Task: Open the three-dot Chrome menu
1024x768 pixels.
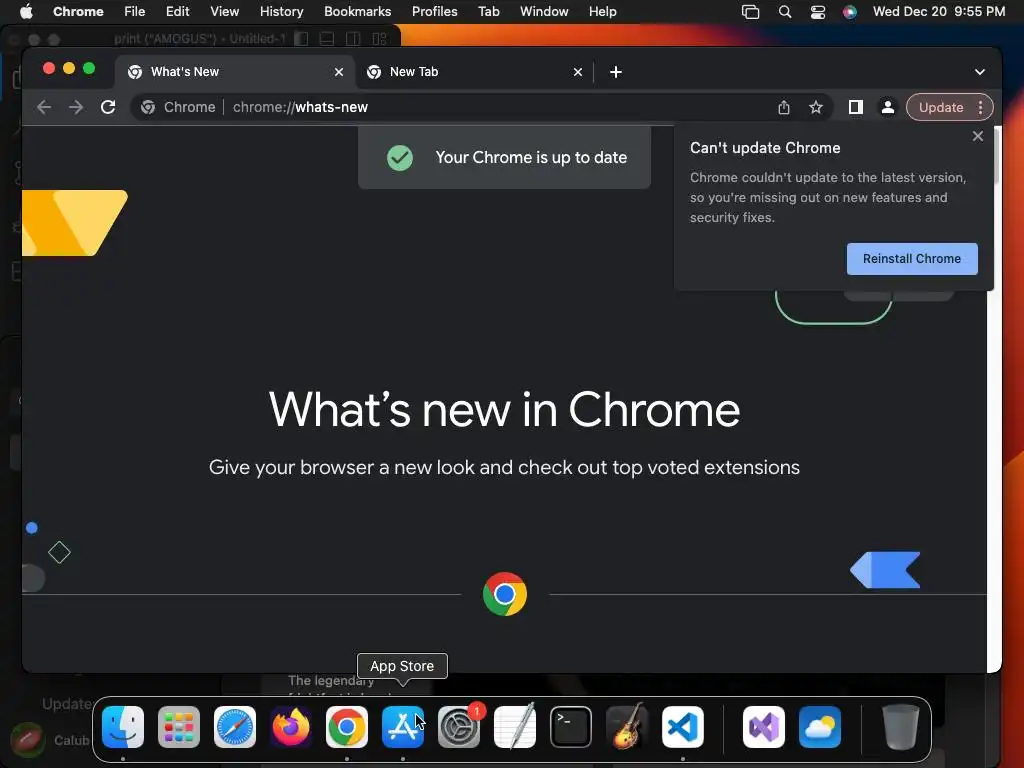Action: pos(980,107)
